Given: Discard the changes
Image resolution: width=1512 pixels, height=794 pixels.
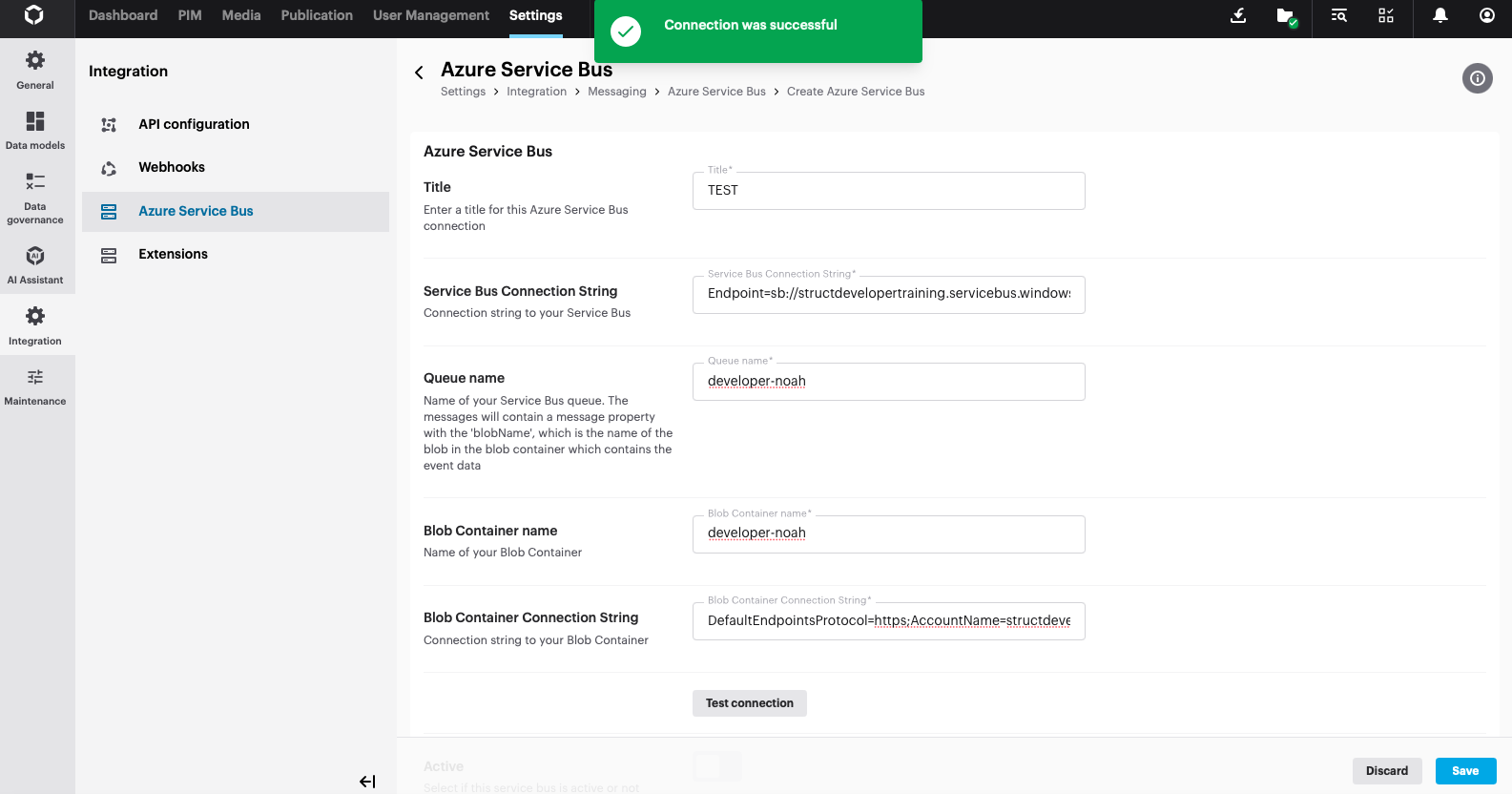Looking at the screenshot, I should (x=1386, y=771).
